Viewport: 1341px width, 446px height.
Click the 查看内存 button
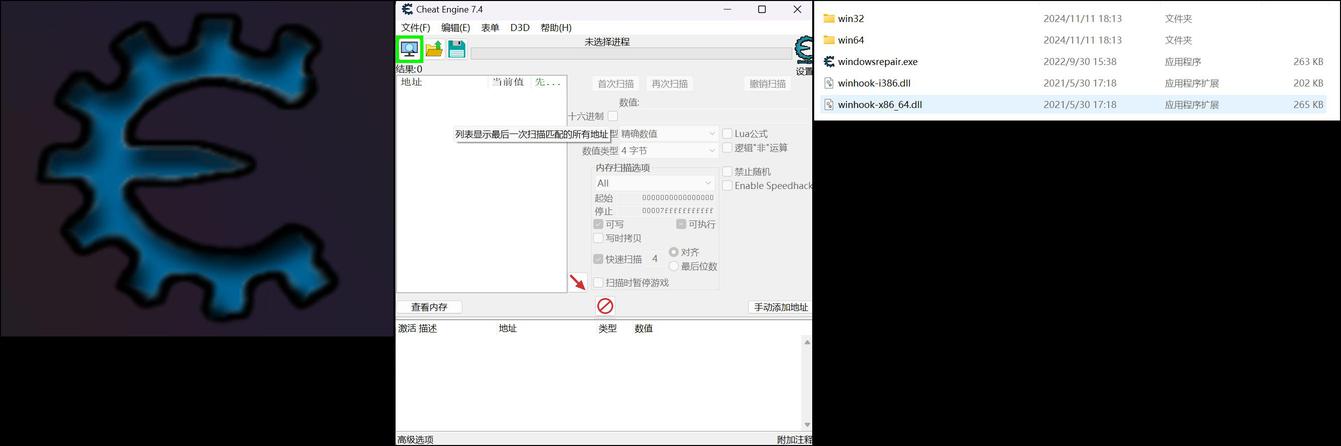pos(429,307)
